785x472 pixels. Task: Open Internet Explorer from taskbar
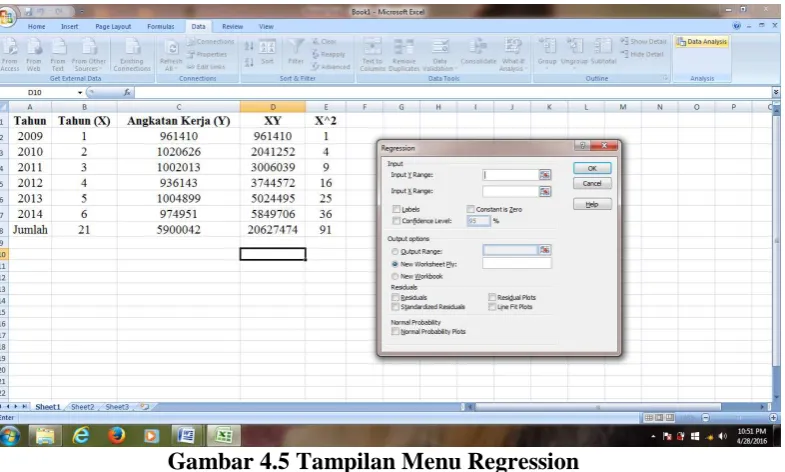81,435
